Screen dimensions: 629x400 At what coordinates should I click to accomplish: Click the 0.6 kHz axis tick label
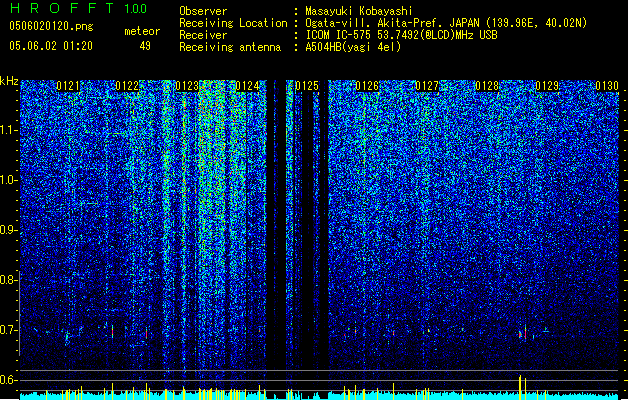point(8,380)
